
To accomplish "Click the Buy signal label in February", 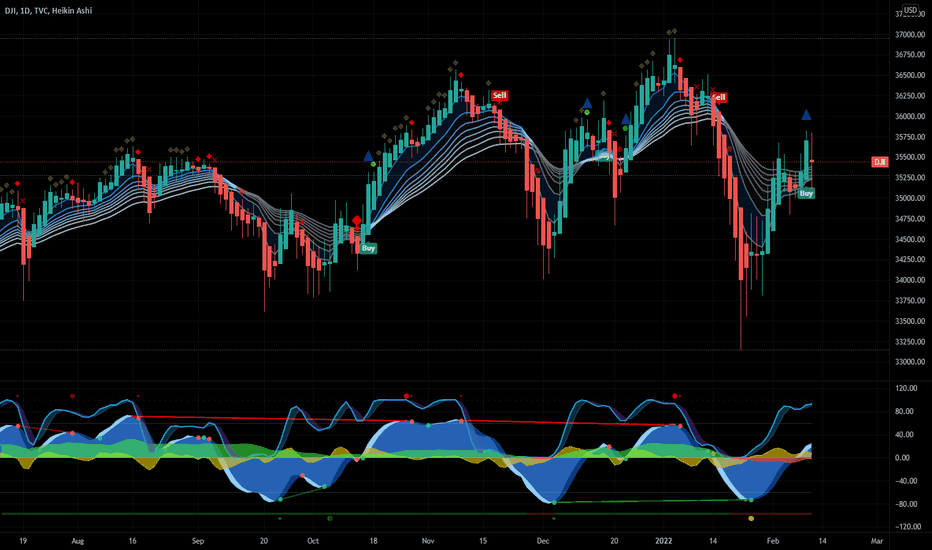I will click(806, 193).
